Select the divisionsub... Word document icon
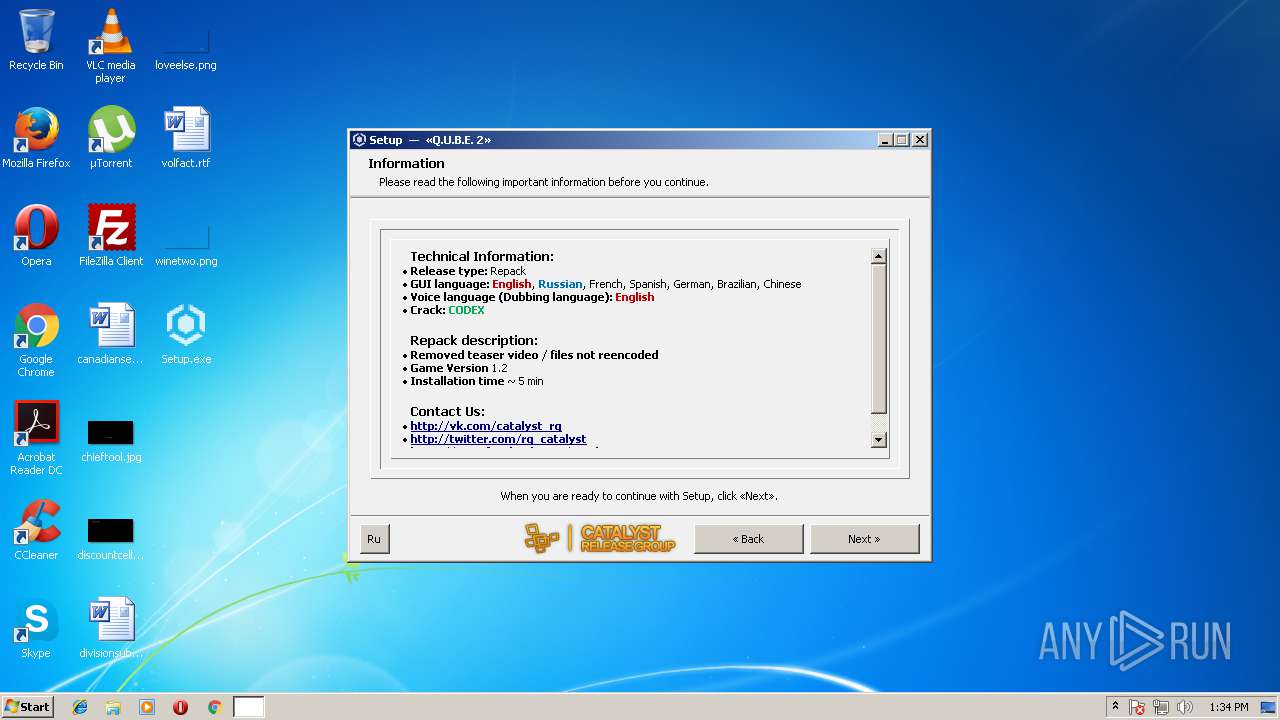Viewport: 1280px width, 720px height. tap(110, 628)
